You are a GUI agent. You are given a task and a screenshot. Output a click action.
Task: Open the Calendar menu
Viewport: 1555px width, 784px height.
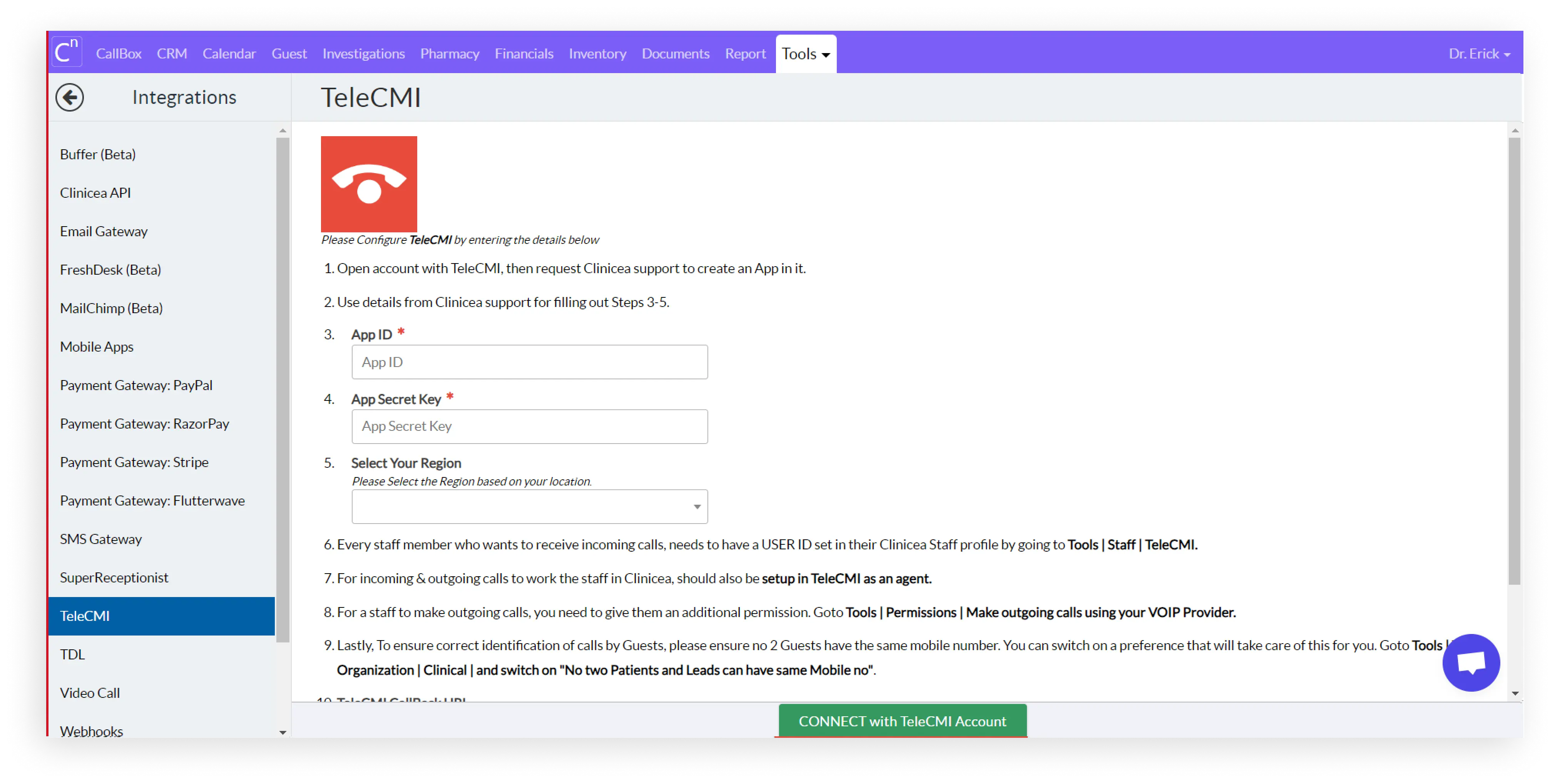point(229,54)
